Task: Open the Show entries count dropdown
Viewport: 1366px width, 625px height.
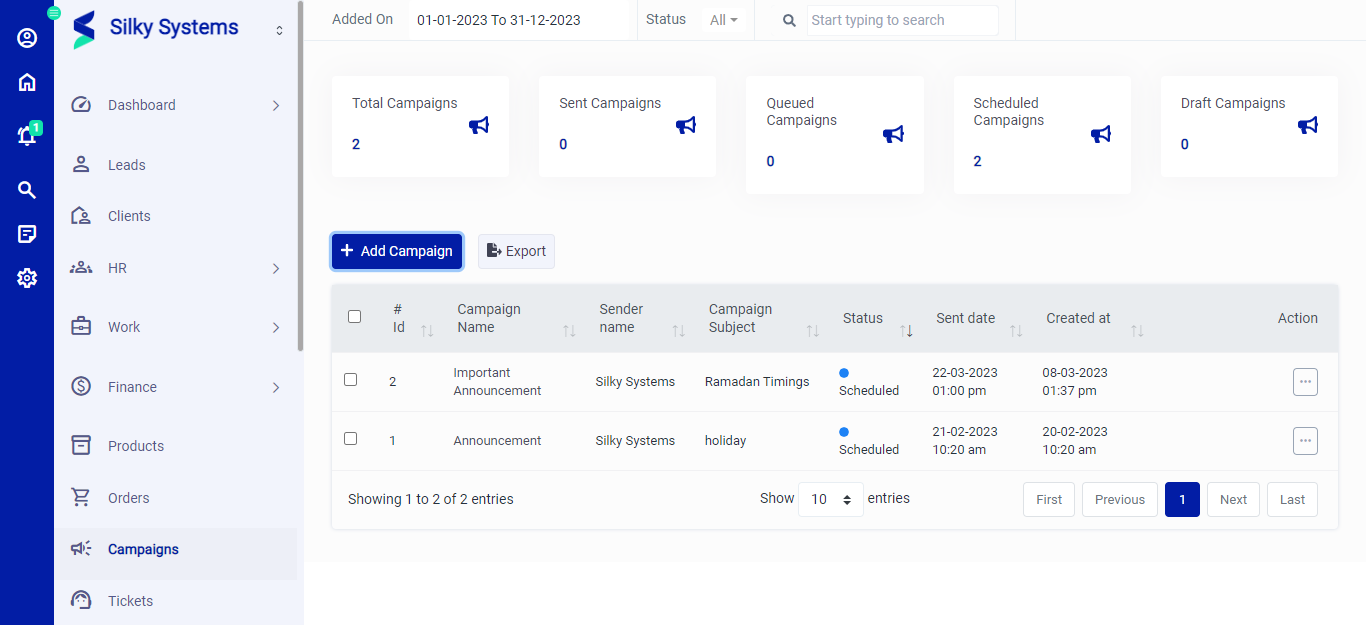Action: tap(830, 498)
